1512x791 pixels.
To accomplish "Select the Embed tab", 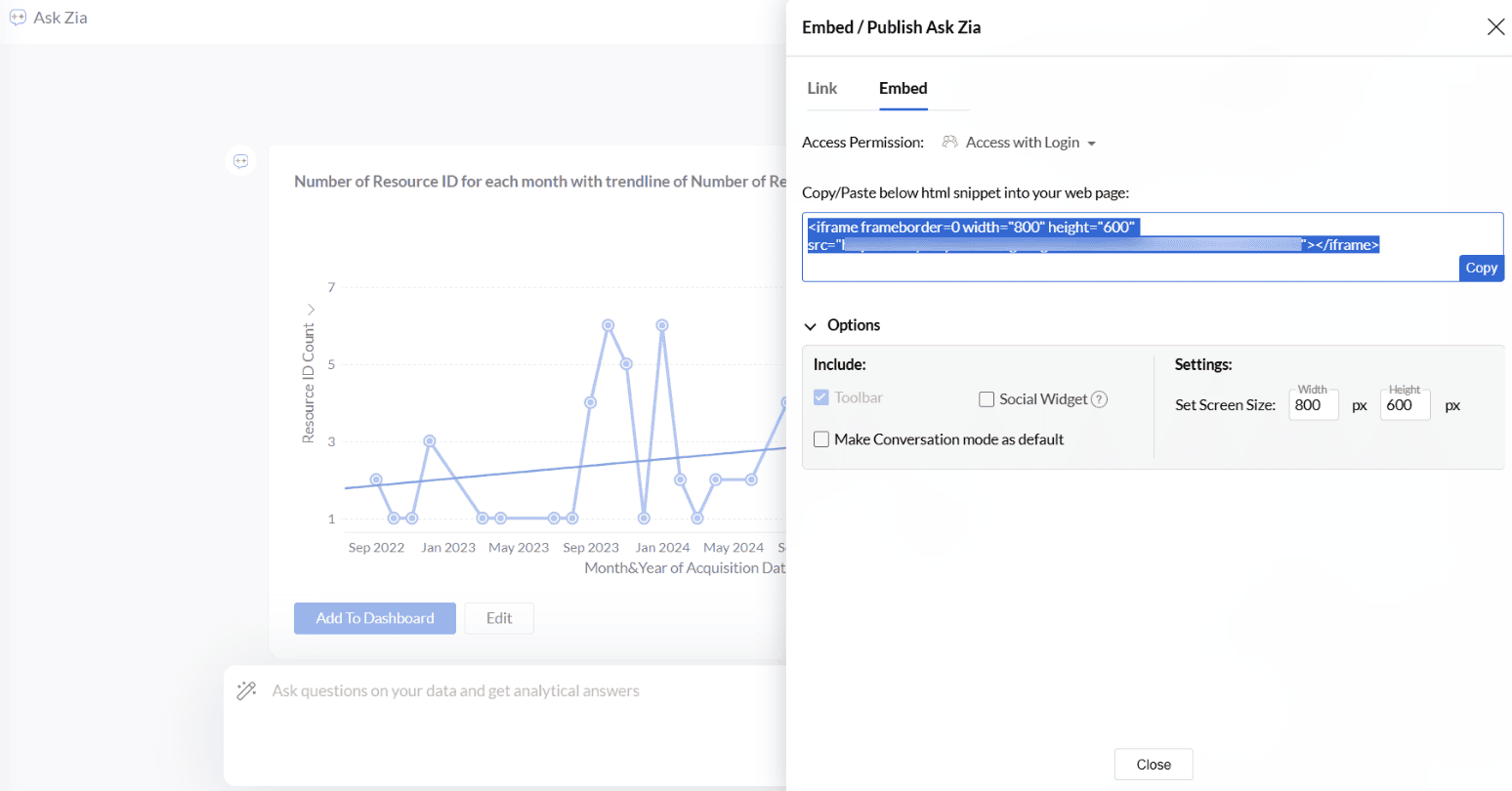I will (x=903, y=88).
